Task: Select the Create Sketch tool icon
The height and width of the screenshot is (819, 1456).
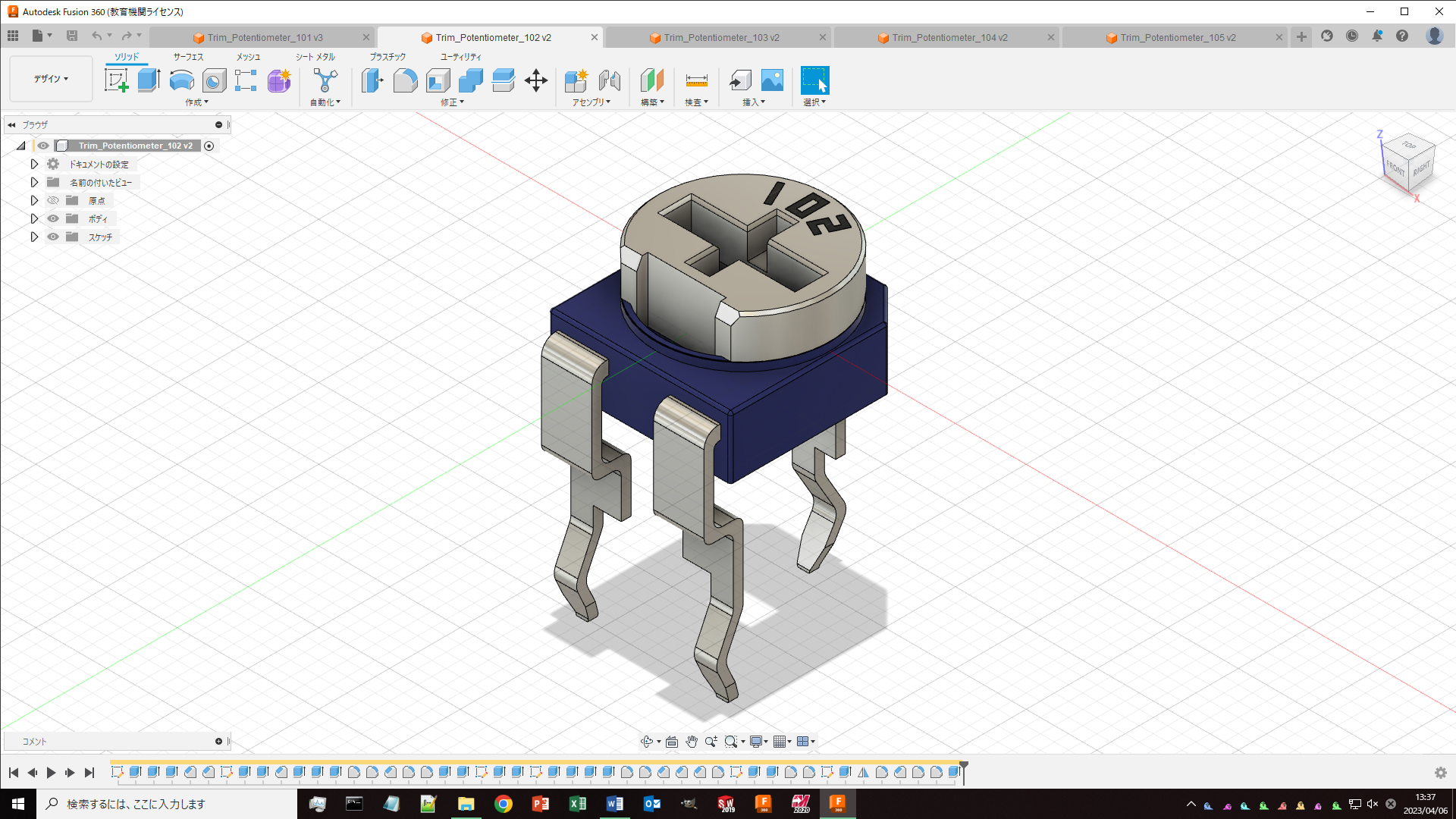Action: (116, 80)
